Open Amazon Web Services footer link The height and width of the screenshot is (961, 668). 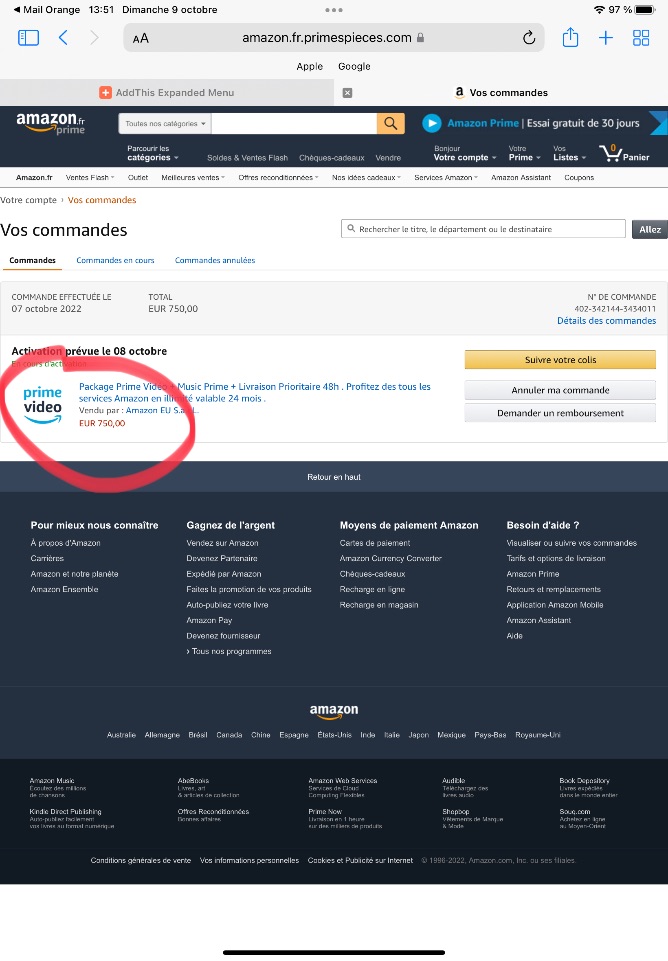tap(343, 781)
